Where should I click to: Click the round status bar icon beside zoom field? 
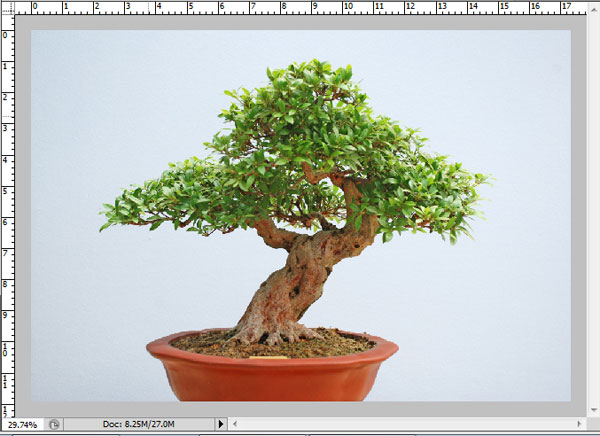[54, 425]
